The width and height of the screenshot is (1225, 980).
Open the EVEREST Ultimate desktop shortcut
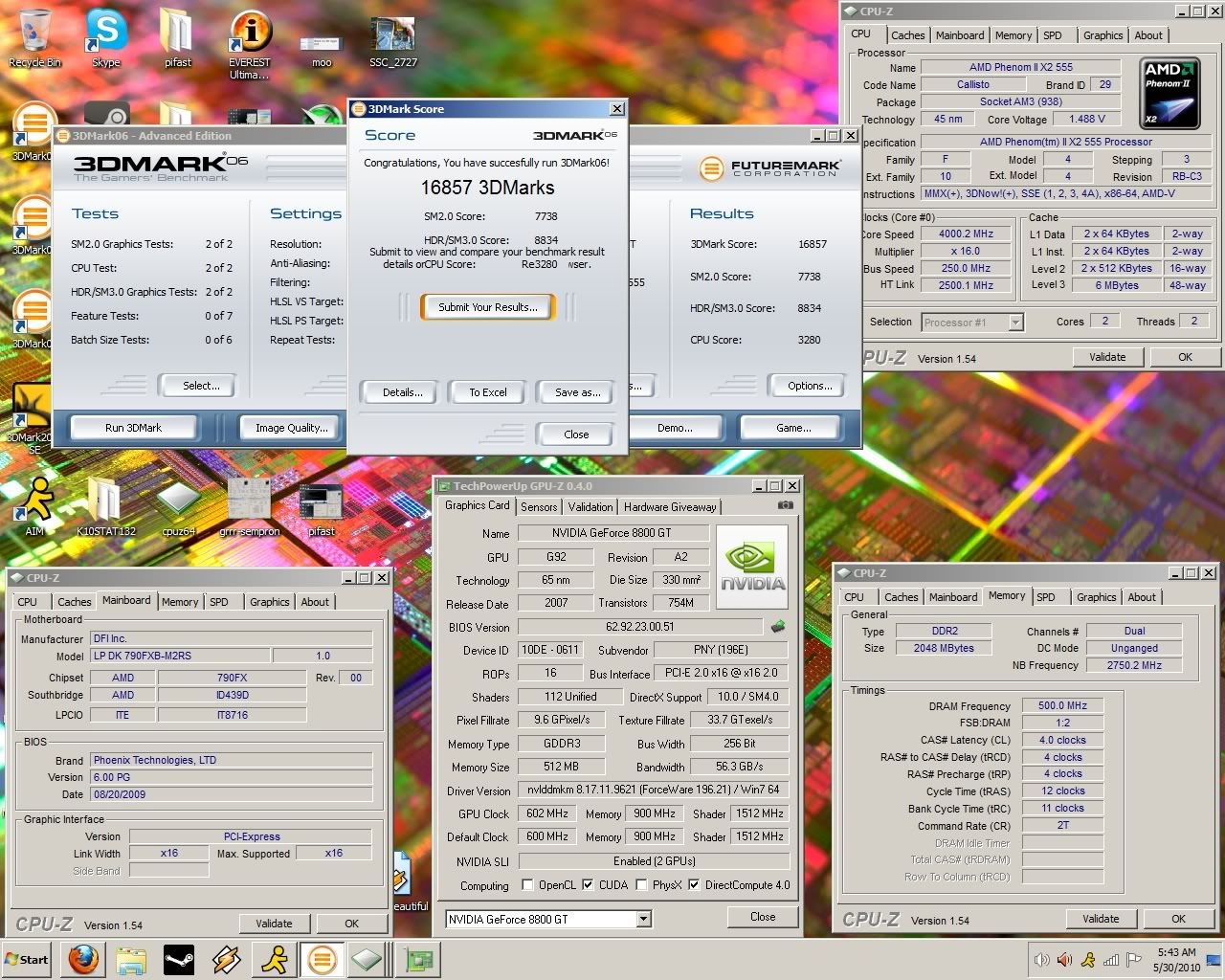249,45
